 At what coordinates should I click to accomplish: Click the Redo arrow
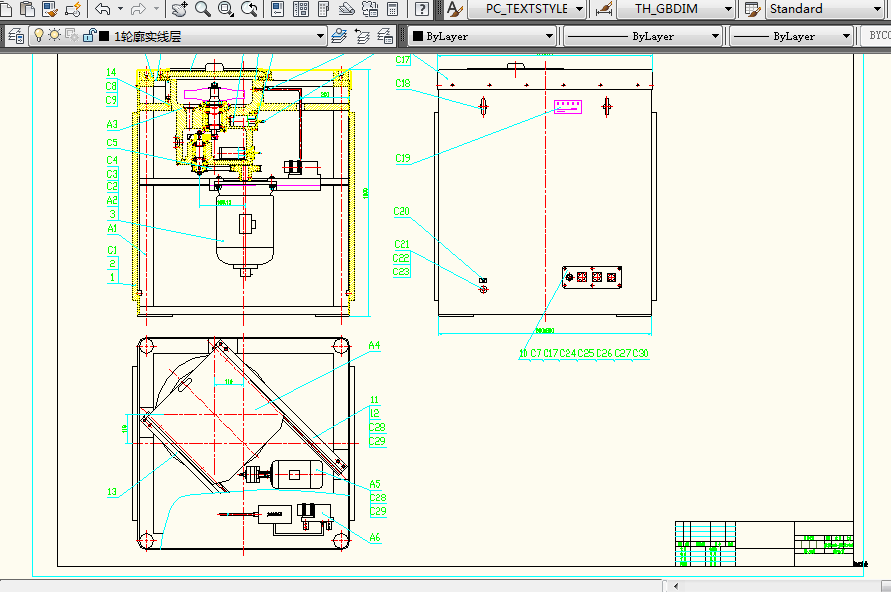138,9
